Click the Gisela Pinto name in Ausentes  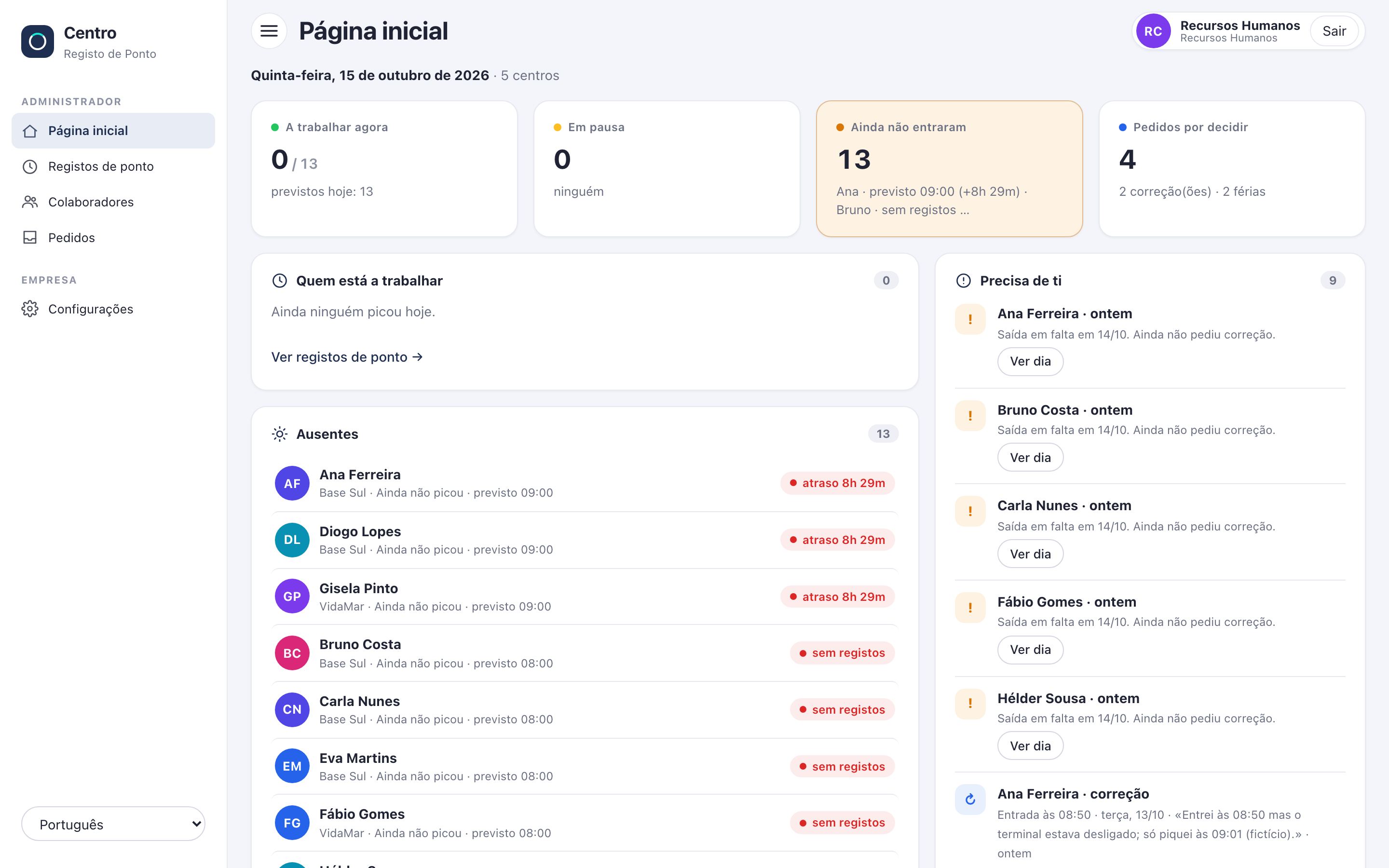pos(358,588)
